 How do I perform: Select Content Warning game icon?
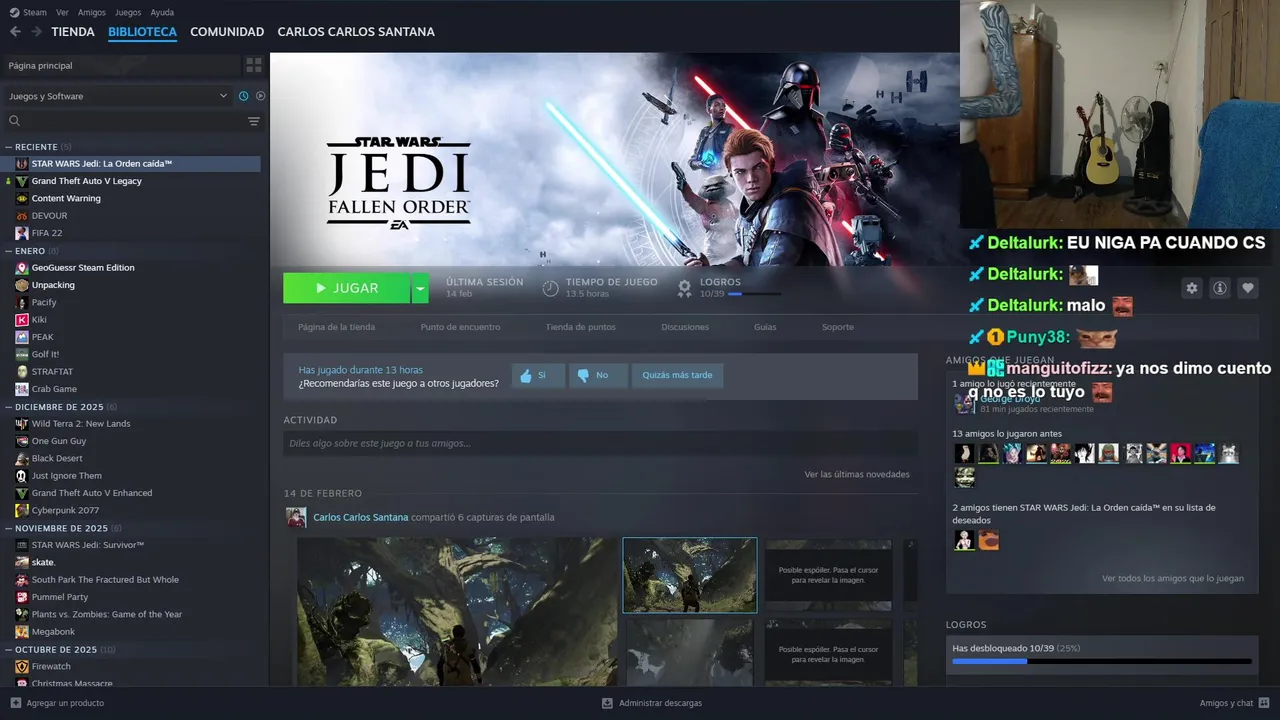[22, 198]
